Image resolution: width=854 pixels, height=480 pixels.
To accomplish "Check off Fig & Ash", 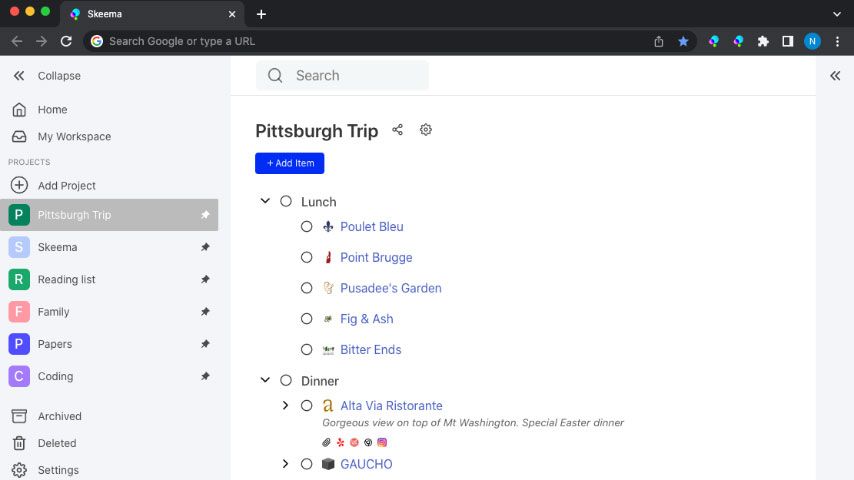I will click(307, 319).
